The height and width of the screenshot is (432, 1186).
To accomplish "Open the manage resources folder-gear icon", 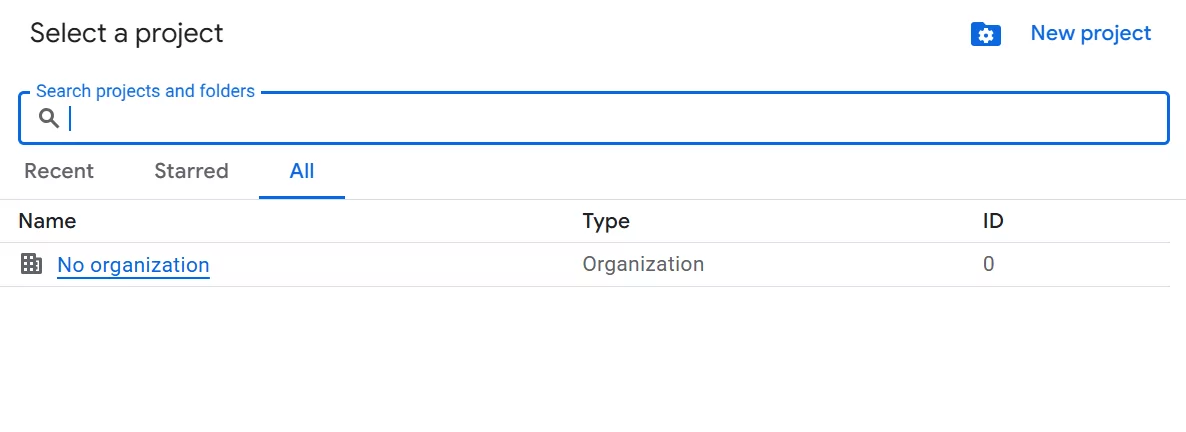I will (x=986, y=34).
